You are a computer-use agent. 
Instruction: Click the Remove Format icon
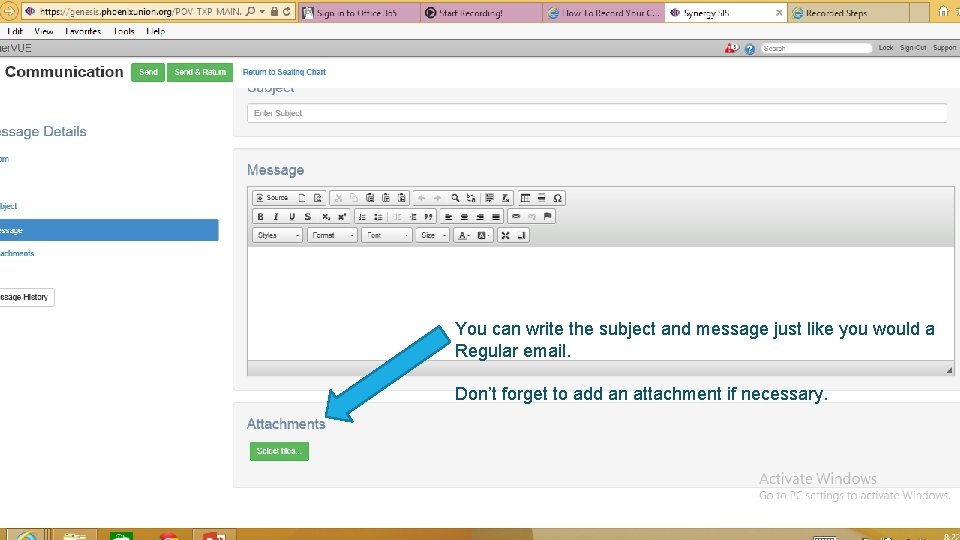click(x=506, y=198)
